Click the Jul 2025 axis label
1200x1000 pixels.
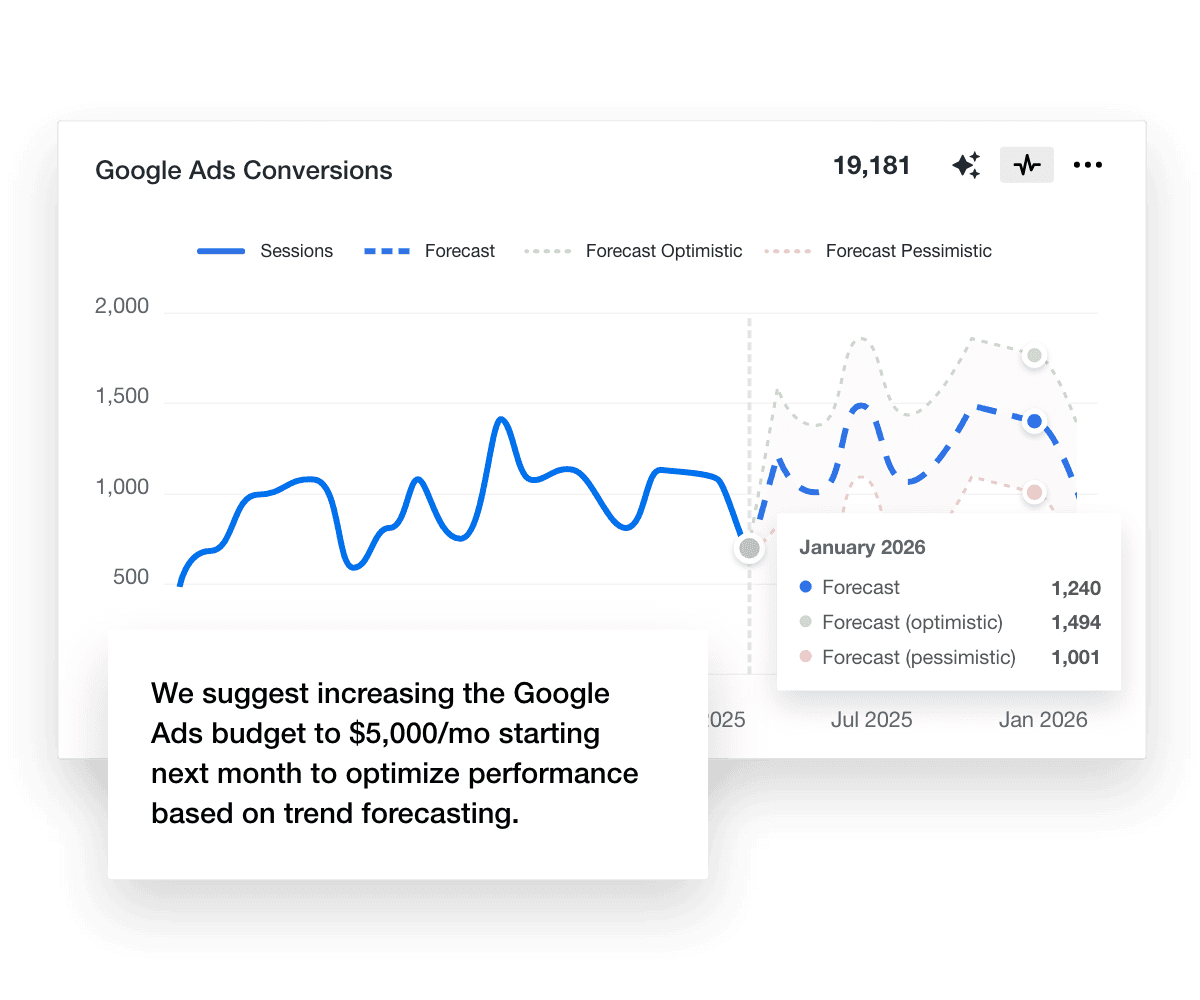coord(871,719)
